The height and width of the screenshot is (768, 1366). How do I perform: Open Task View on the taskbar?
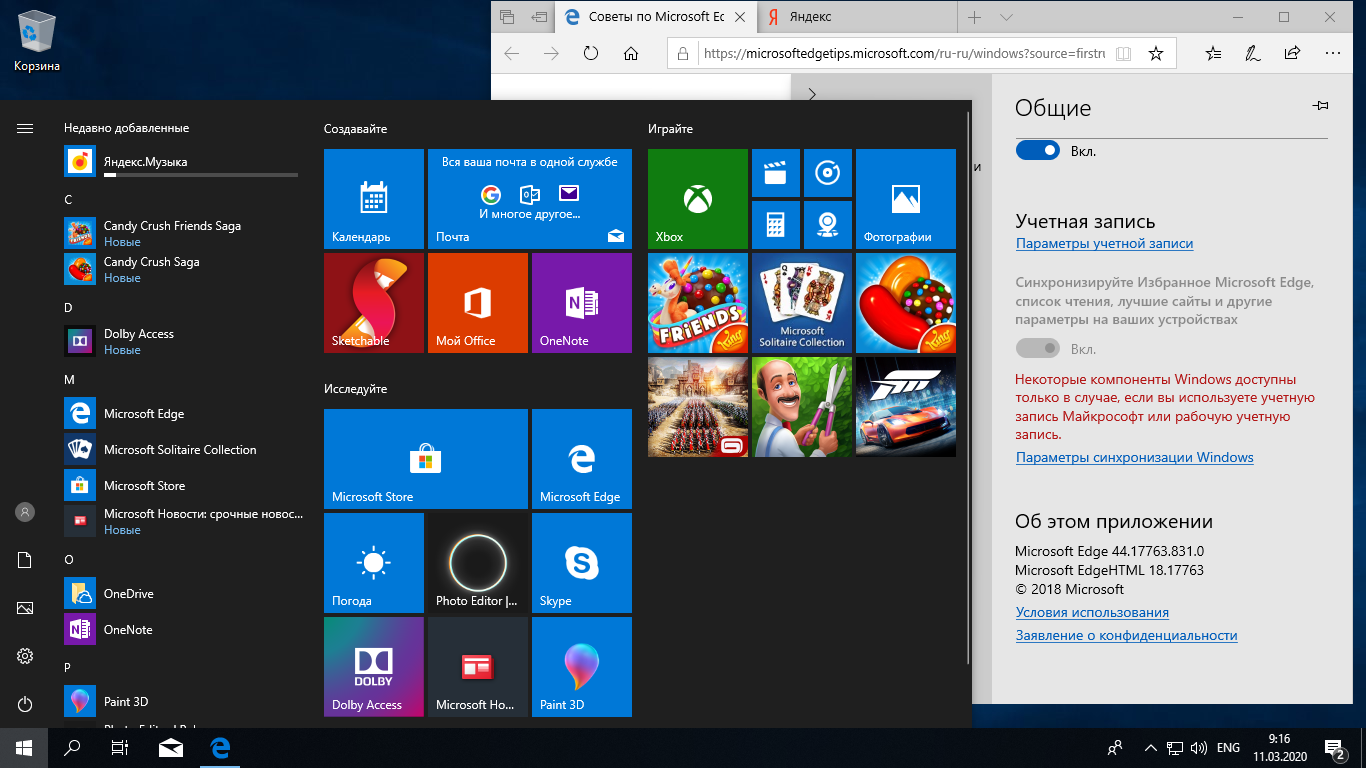coord(120,747)
